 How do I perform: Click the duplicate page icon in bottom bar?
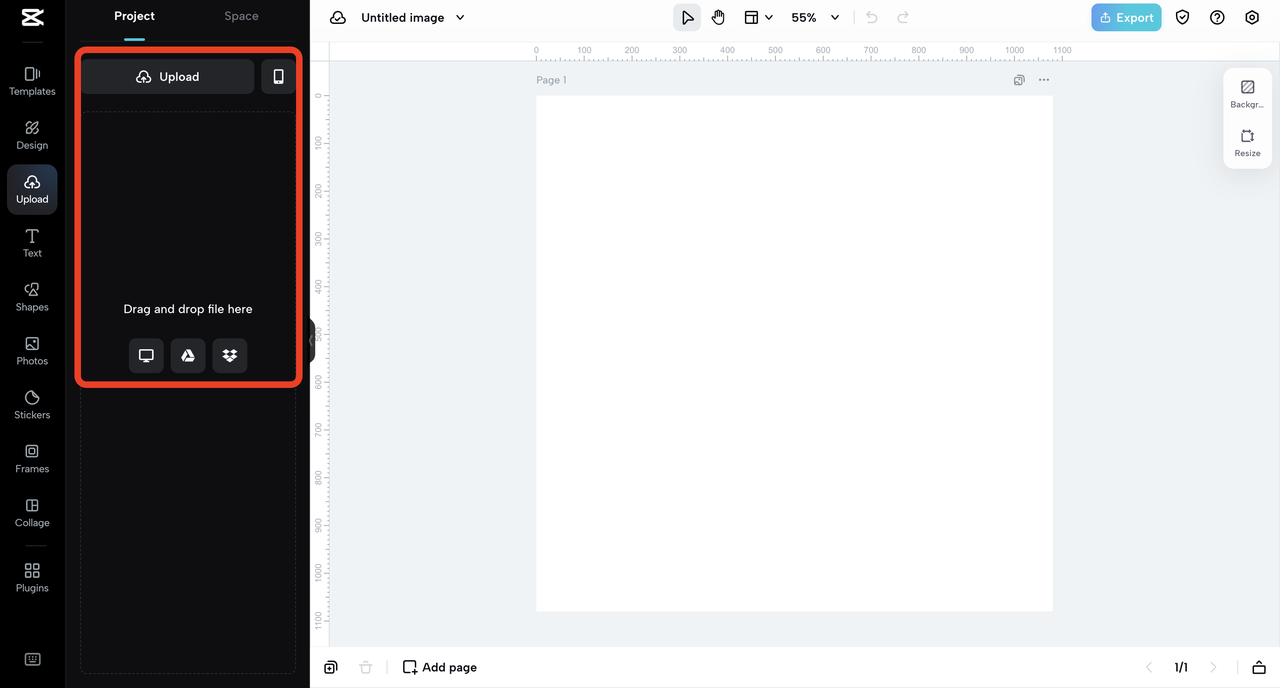(x=331, y=667)
